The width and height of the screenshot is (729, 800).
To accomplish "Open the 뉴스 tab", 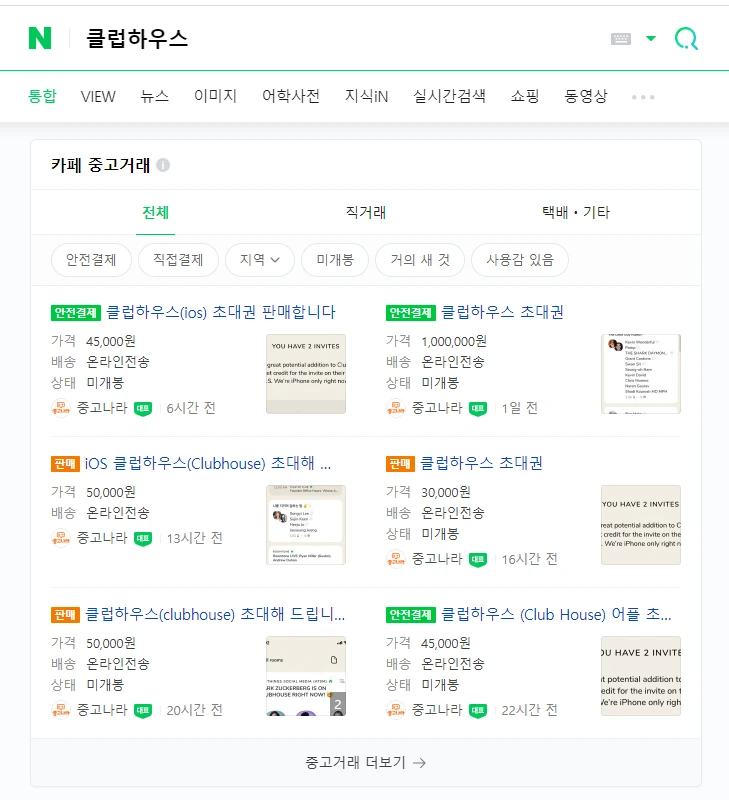I will click(155, 96).
